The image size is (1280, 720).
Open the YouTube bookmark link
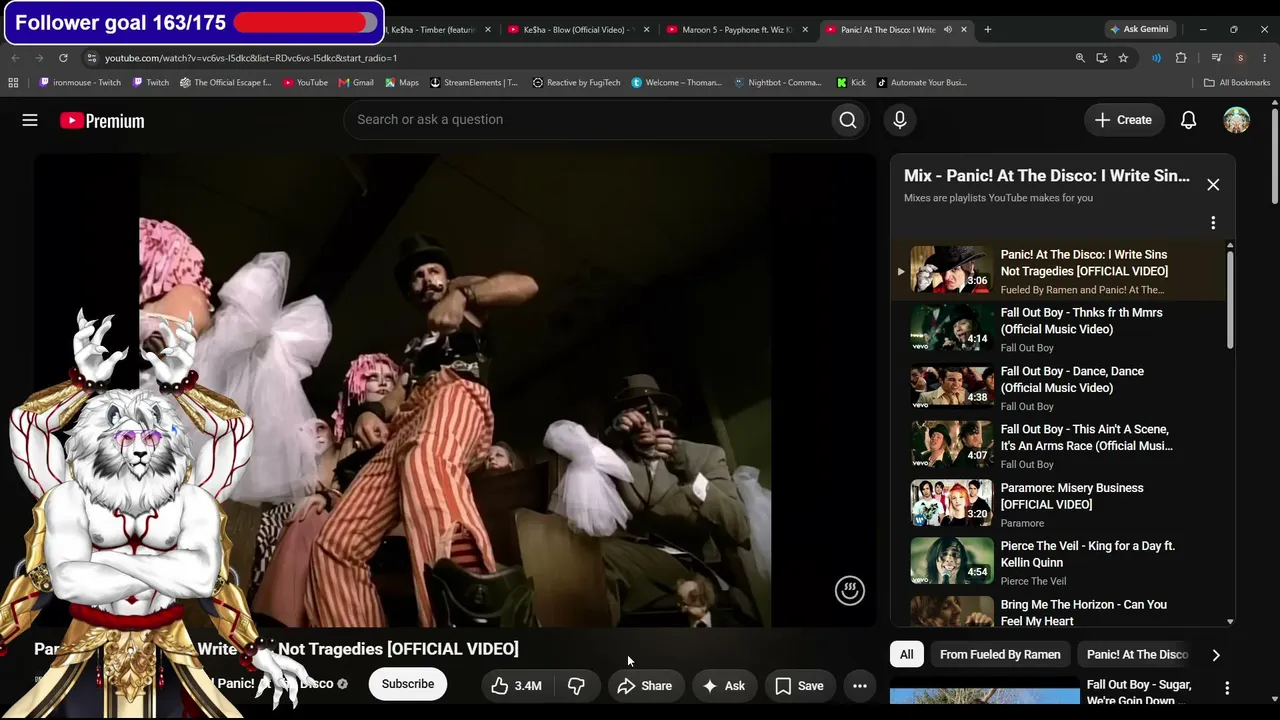(x=305, y=83)
